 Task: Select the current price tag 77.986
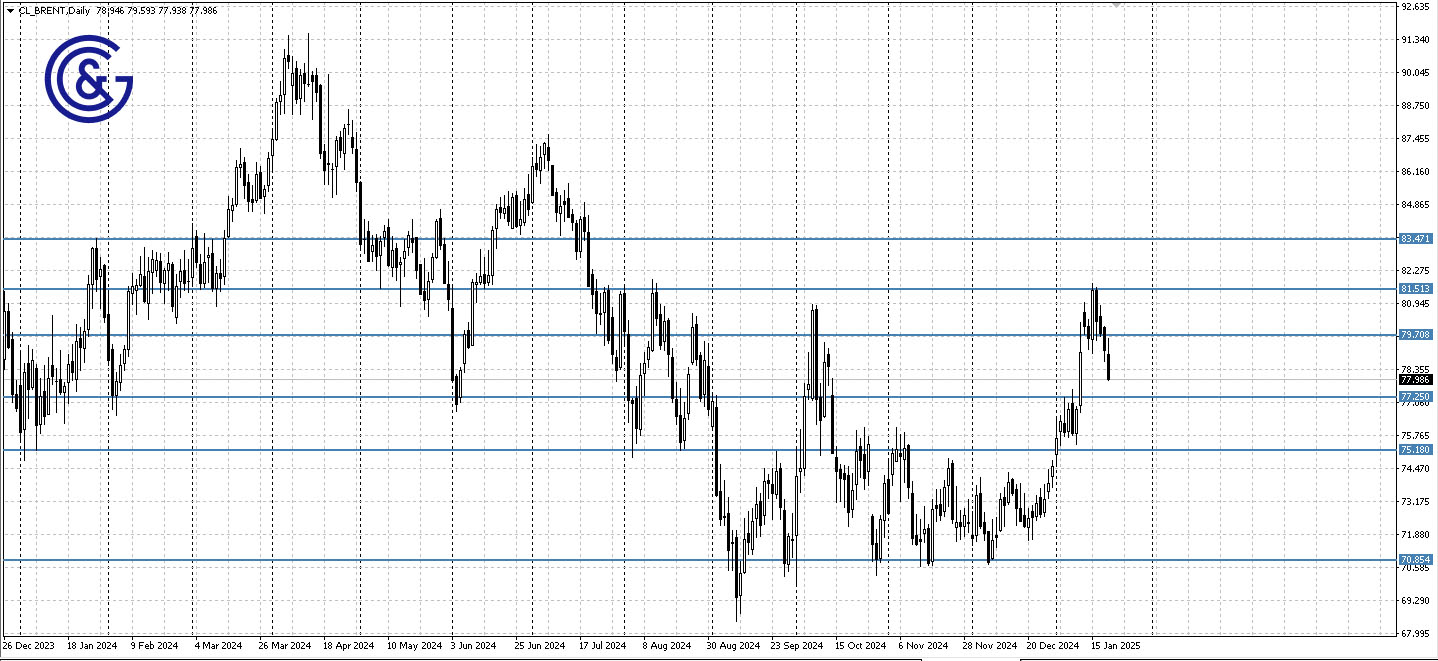(x=1415, y=379)
